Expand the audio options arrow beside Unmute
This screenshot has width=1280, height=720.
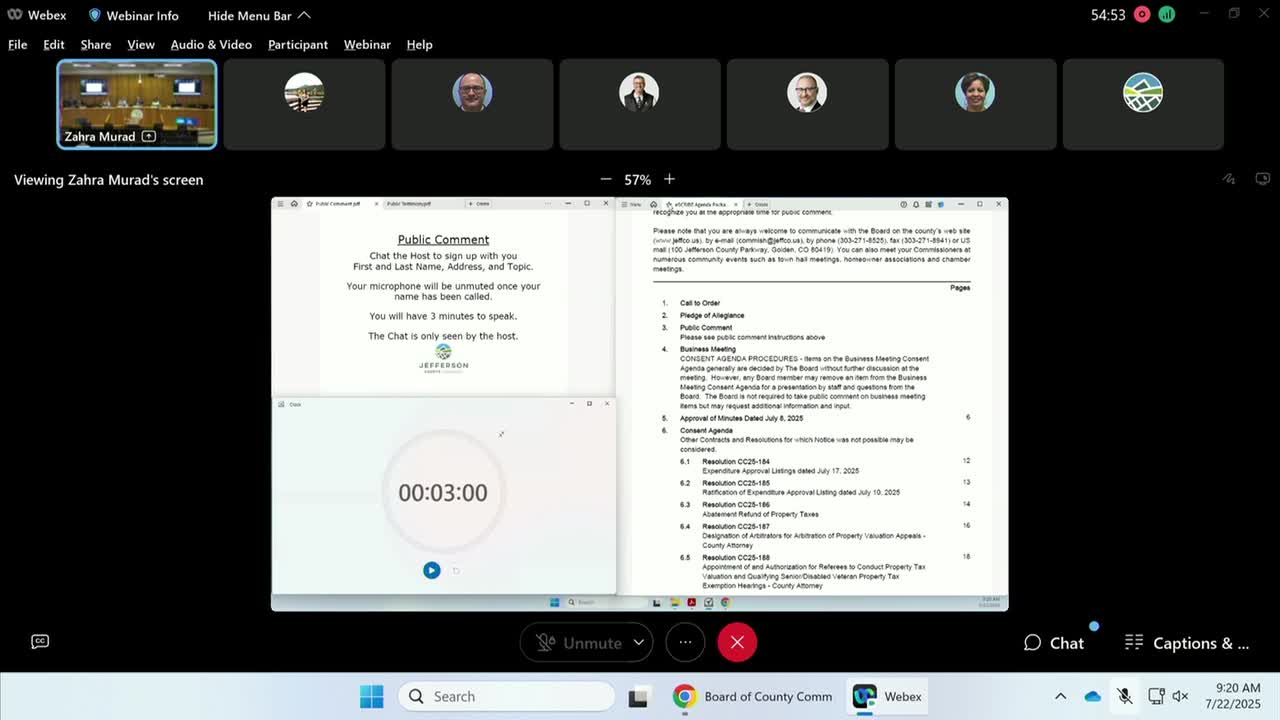[x=639, y=643]
